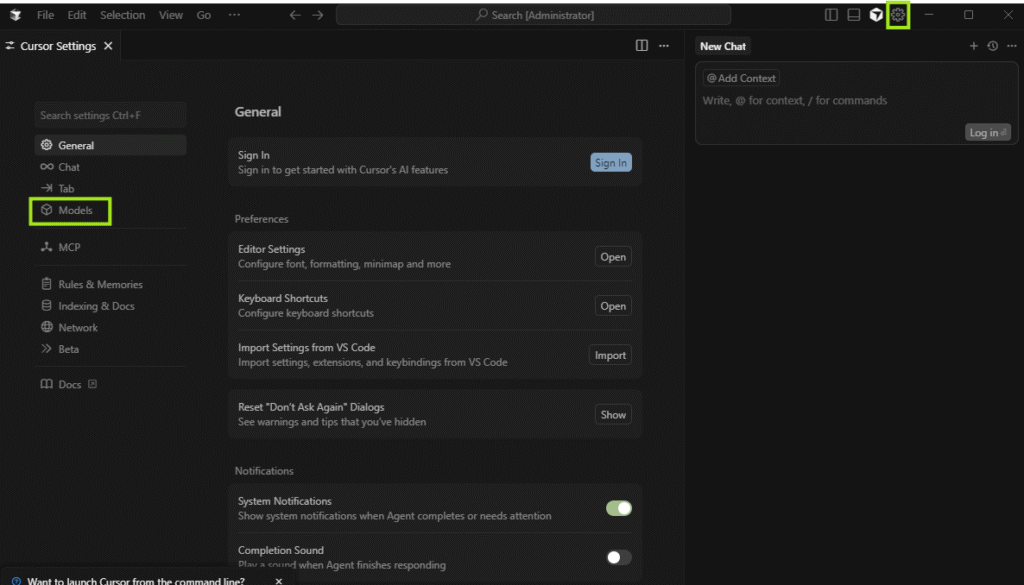Click the back navigation arrow
This screenshot has width=1024, height=585.
(x=295, y=15)
